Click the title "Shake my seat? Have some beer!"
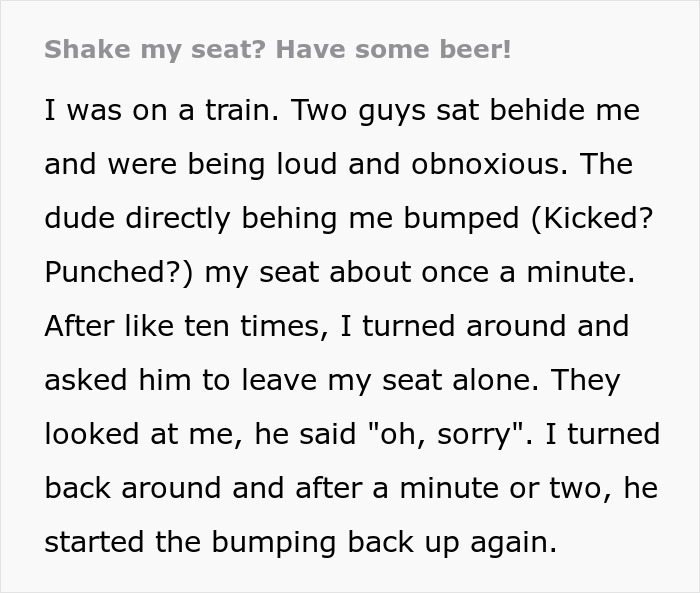700x593 pixels. click(278, 50)
